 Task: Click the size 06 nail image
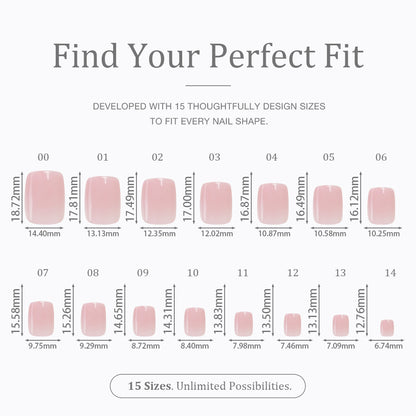point(381,206)
